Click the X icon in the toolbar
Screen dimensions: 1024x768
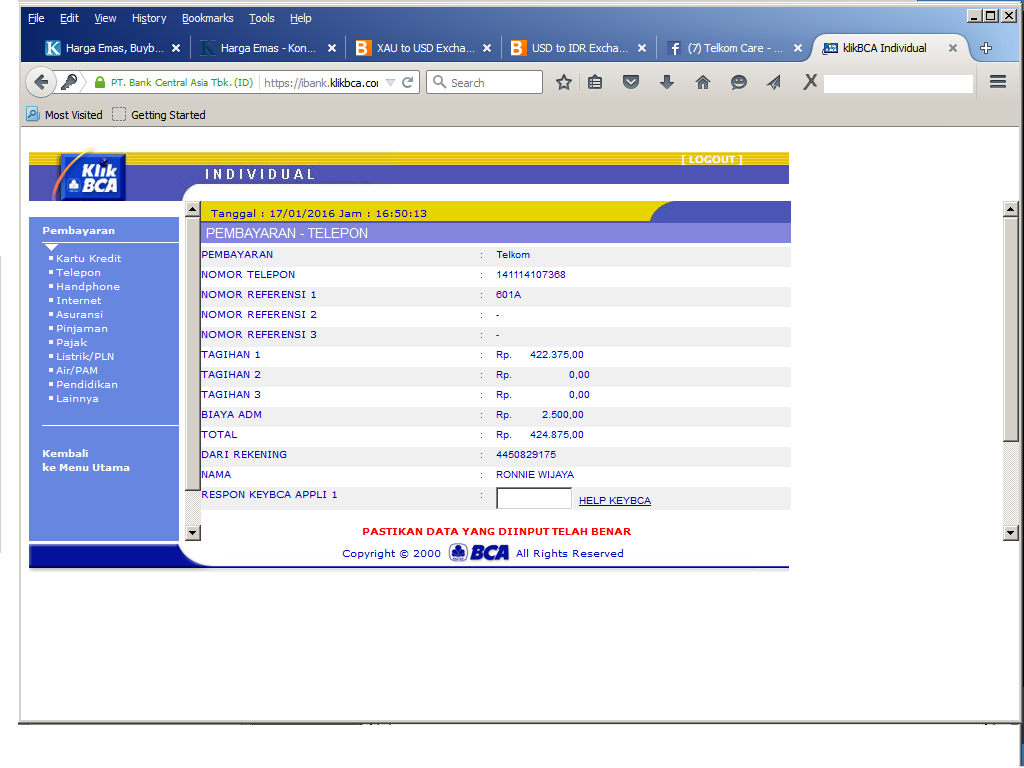810,82
